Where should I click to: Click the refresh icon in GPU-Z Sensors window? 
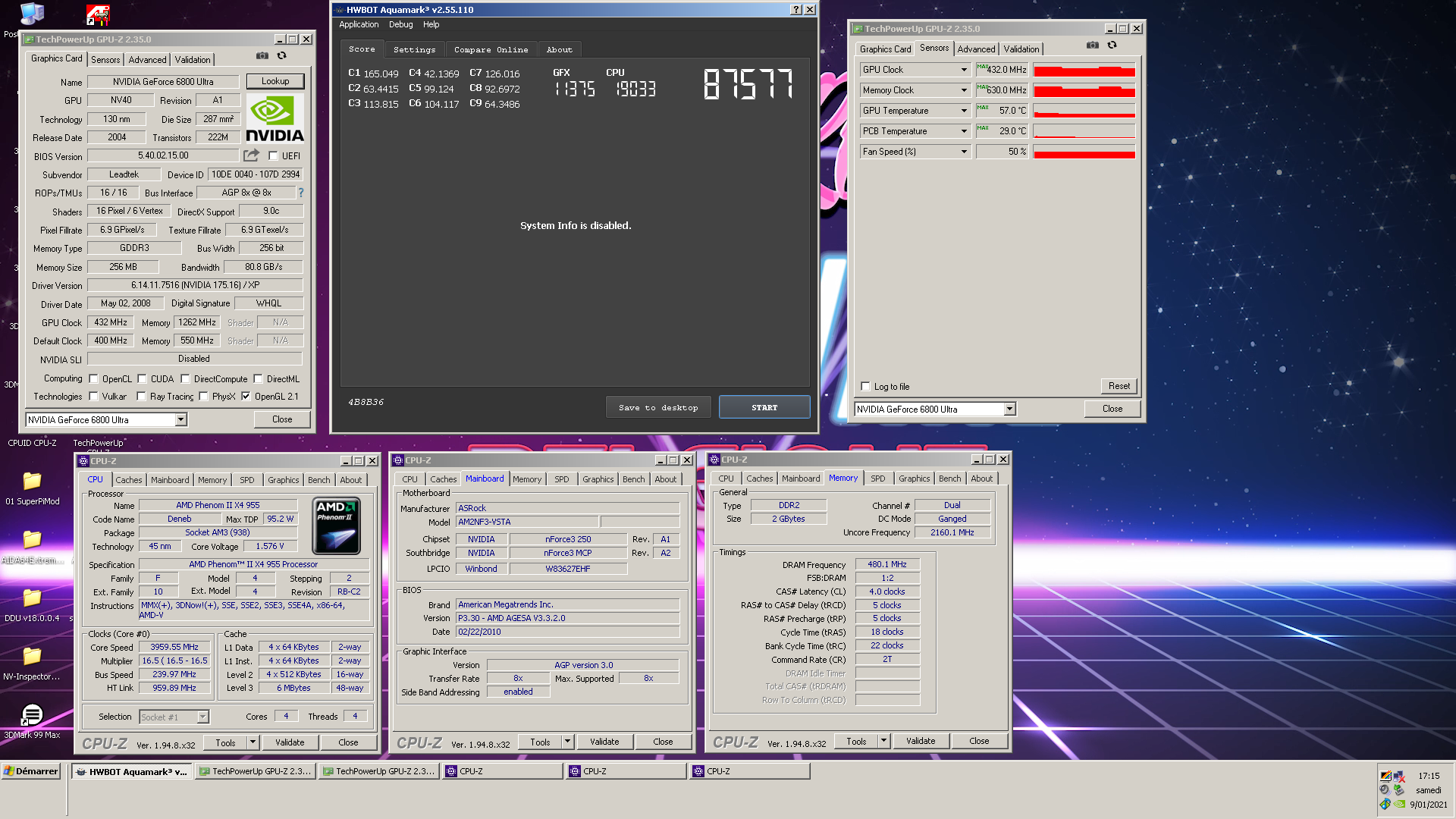tap(1112, 45)
